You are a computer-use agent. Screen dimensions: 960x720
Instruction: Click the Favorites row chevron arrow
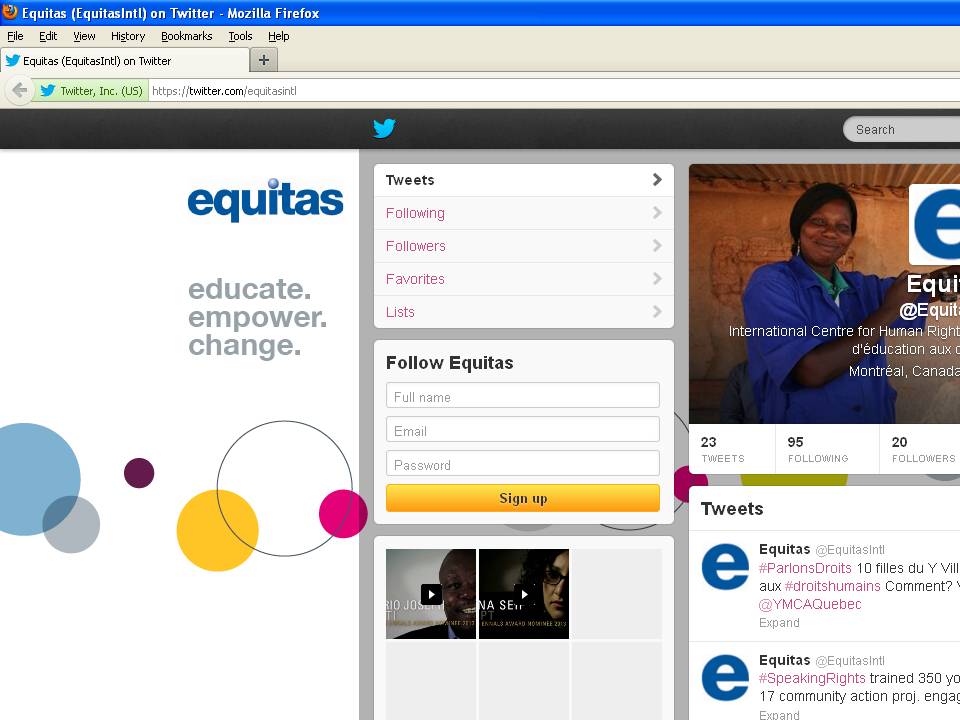tap(657, 279)
